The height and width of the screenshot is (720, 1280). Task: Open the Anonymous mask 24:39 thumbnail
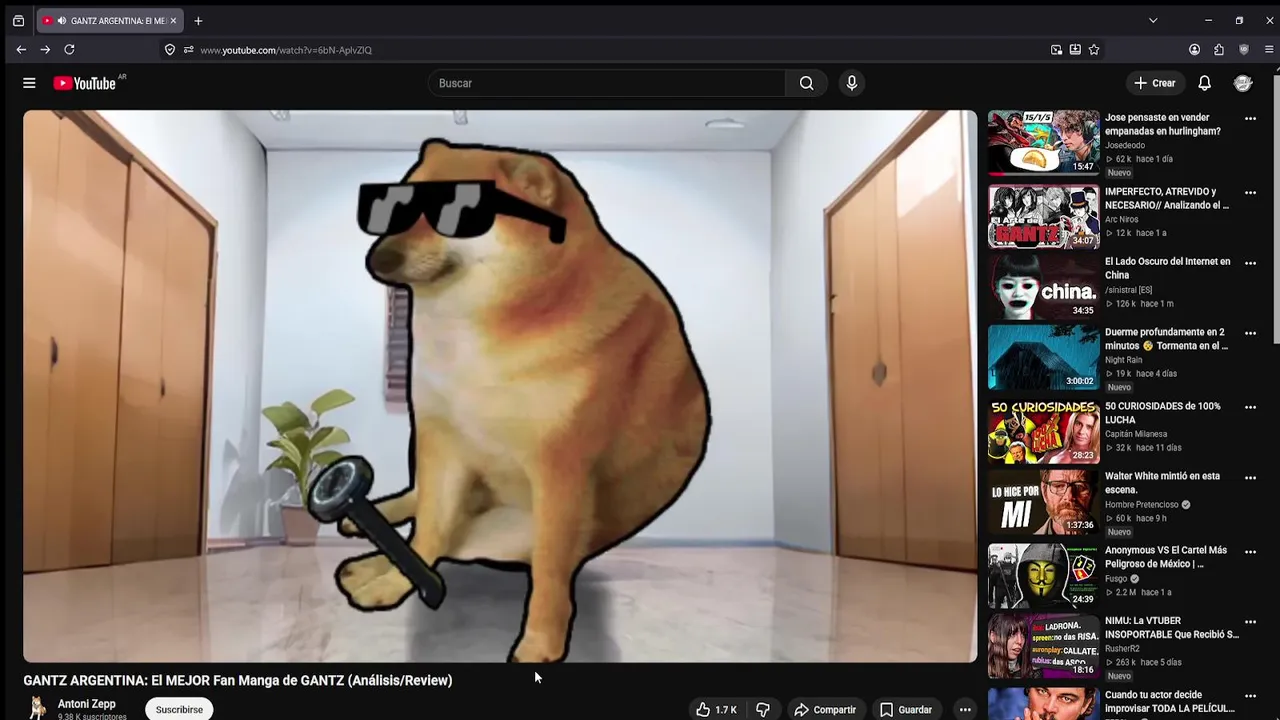point(1043,576)
